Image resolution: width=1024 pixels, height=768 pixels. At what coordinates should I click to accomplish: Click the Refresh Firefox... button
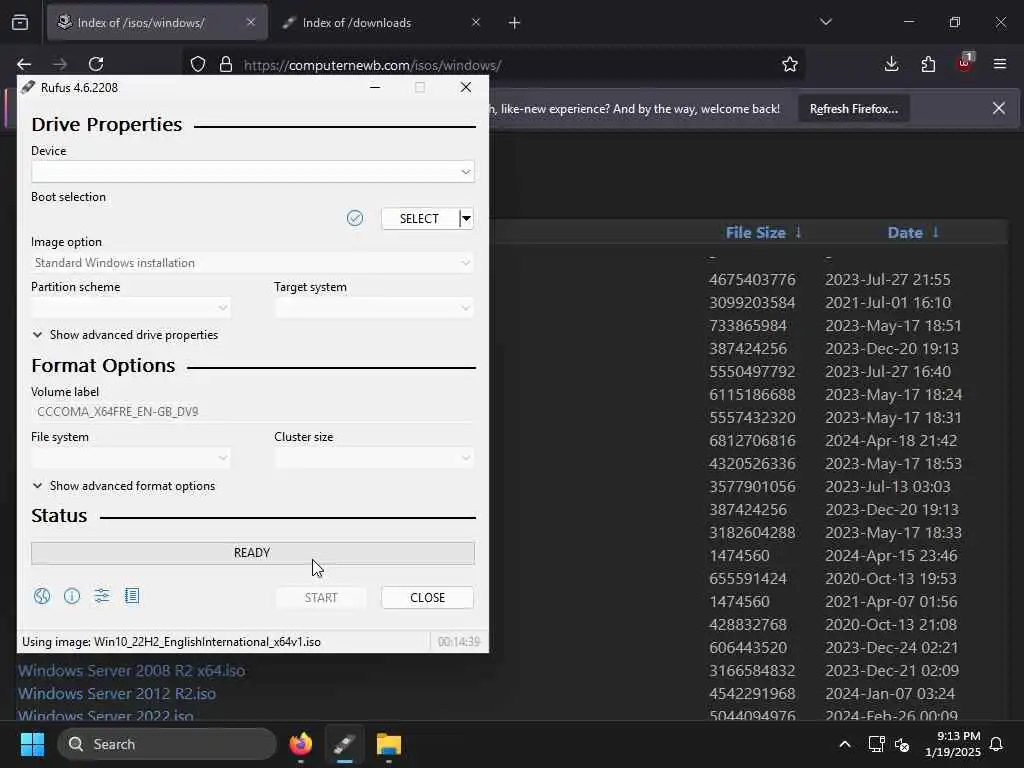click(x=854, y=109)
